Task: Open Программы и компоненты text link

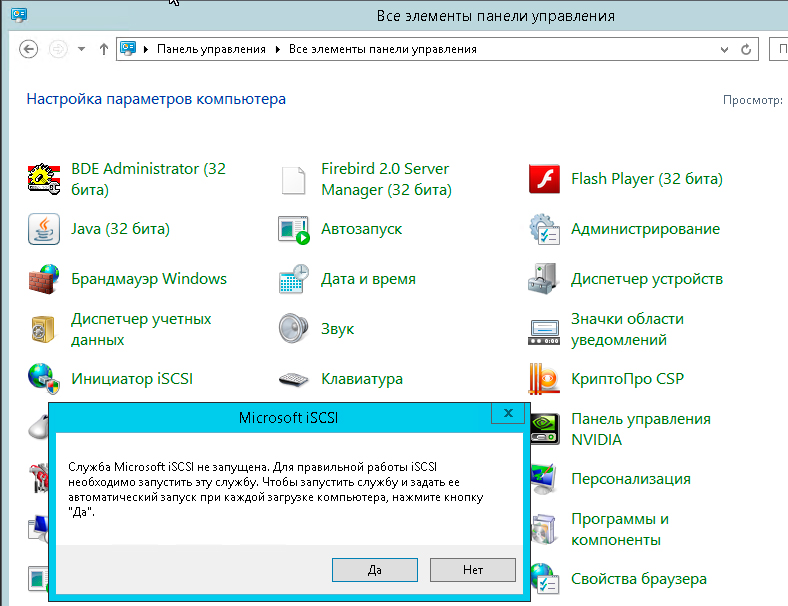Action: tap(620, 529)
